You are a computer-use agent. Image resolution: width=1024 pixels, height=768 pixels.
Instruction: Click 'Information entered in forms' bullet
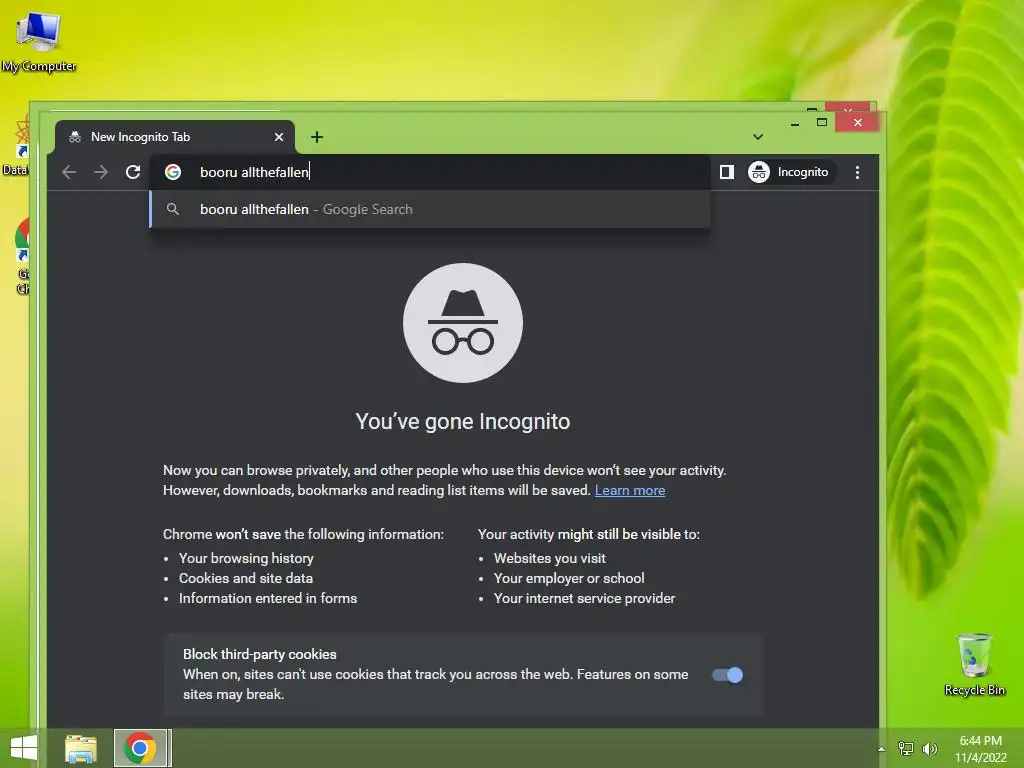tap(268, 598)
